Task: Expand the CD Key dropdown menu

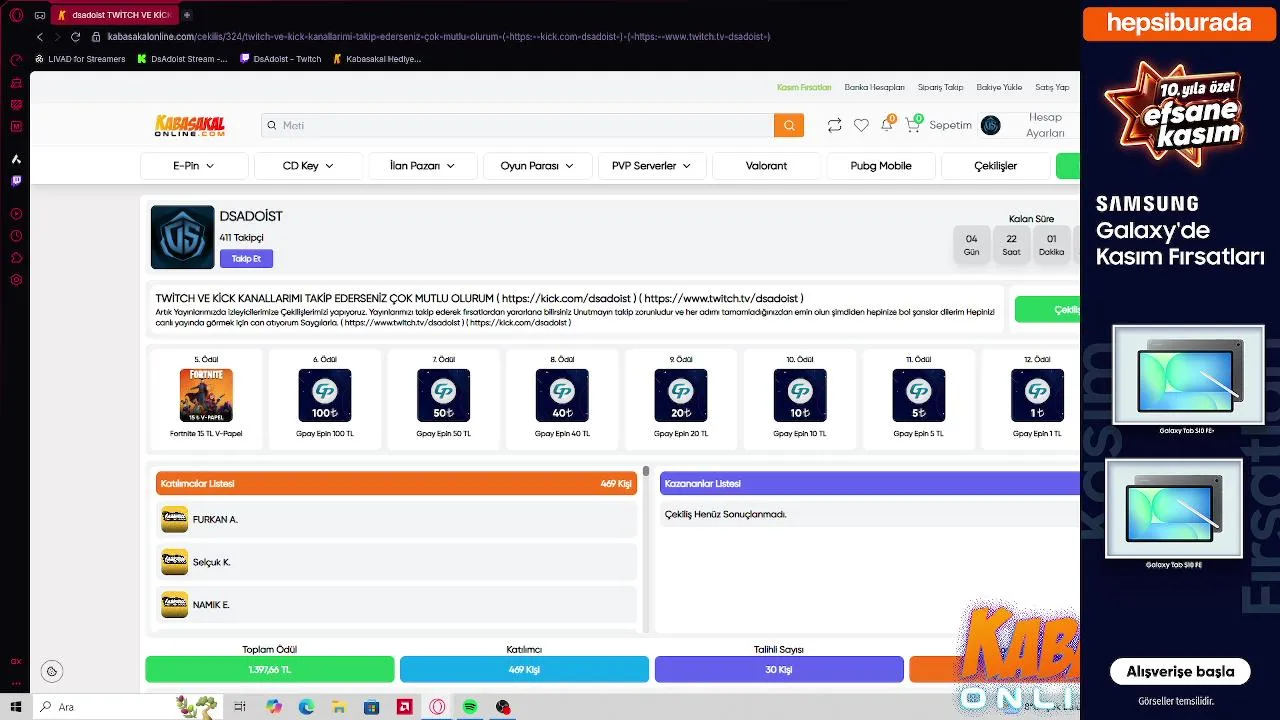Action: [x=308, y=166]
